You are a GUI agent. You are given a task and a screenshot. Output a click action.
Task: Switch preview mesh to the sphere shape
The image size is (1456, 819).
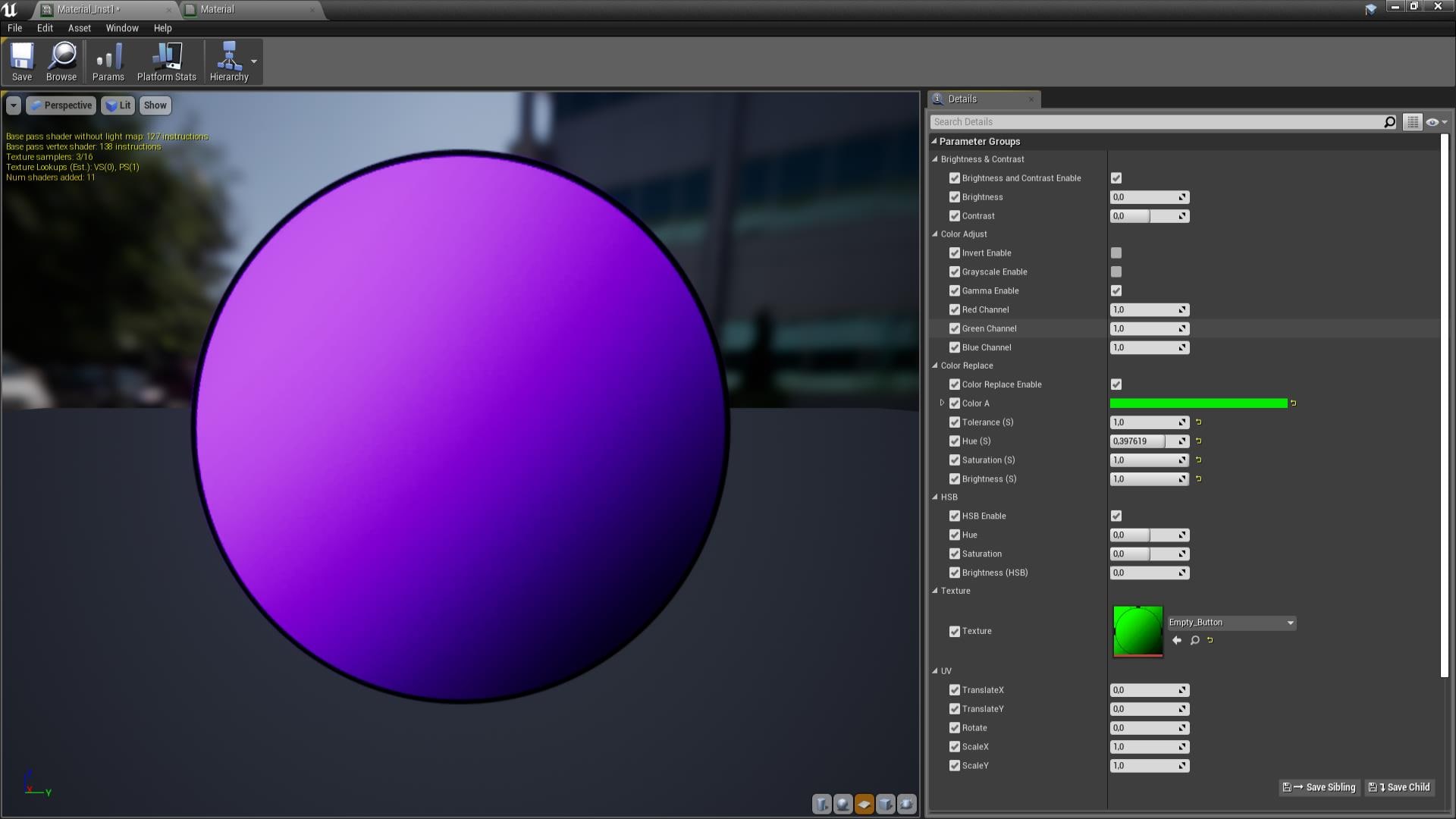tap(842, 804)
